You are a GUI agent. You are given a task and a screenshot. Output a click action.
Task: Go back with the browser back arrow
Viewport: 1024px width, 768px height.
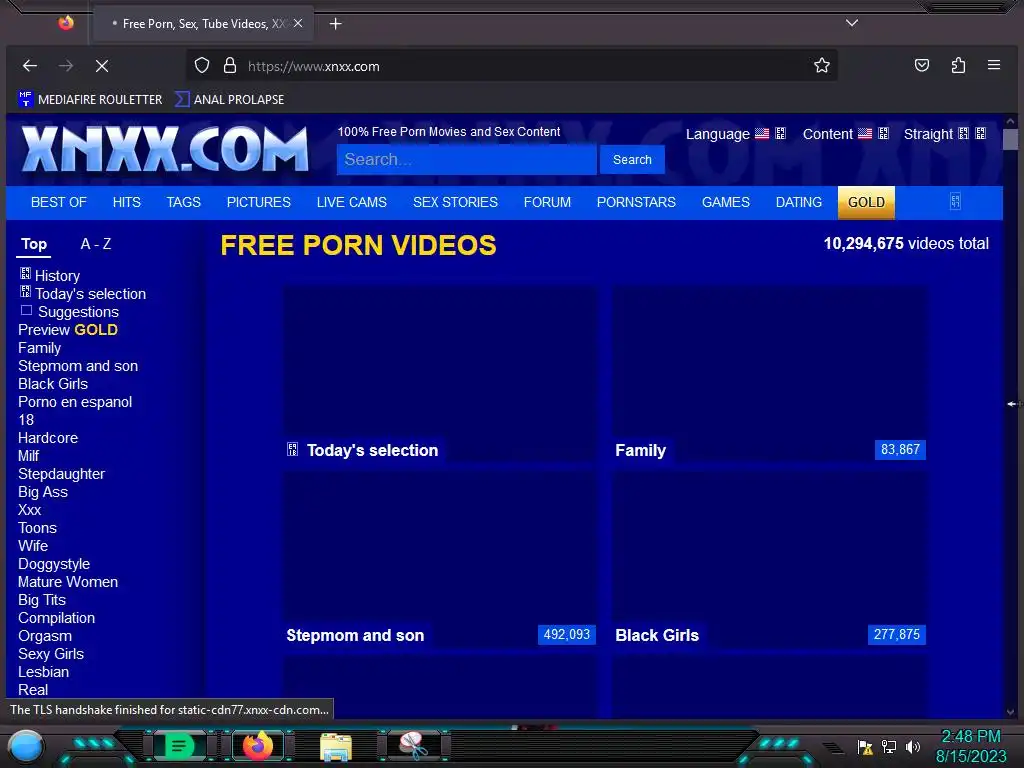pos(29,65)
